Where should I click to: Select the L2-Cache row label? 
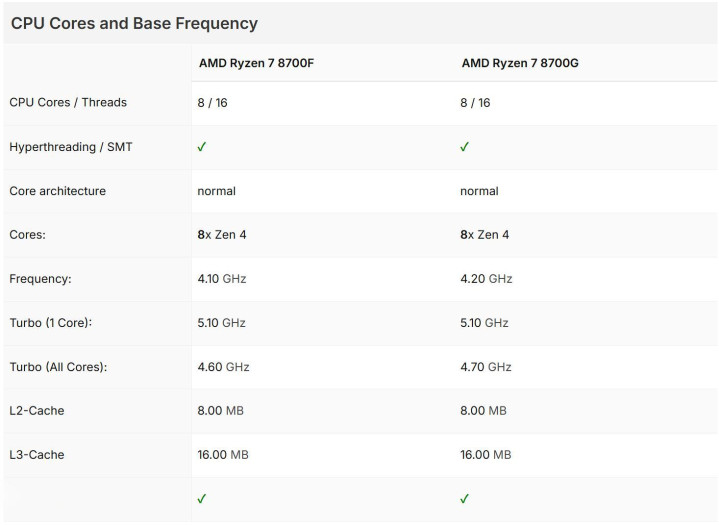click(37, 411)
